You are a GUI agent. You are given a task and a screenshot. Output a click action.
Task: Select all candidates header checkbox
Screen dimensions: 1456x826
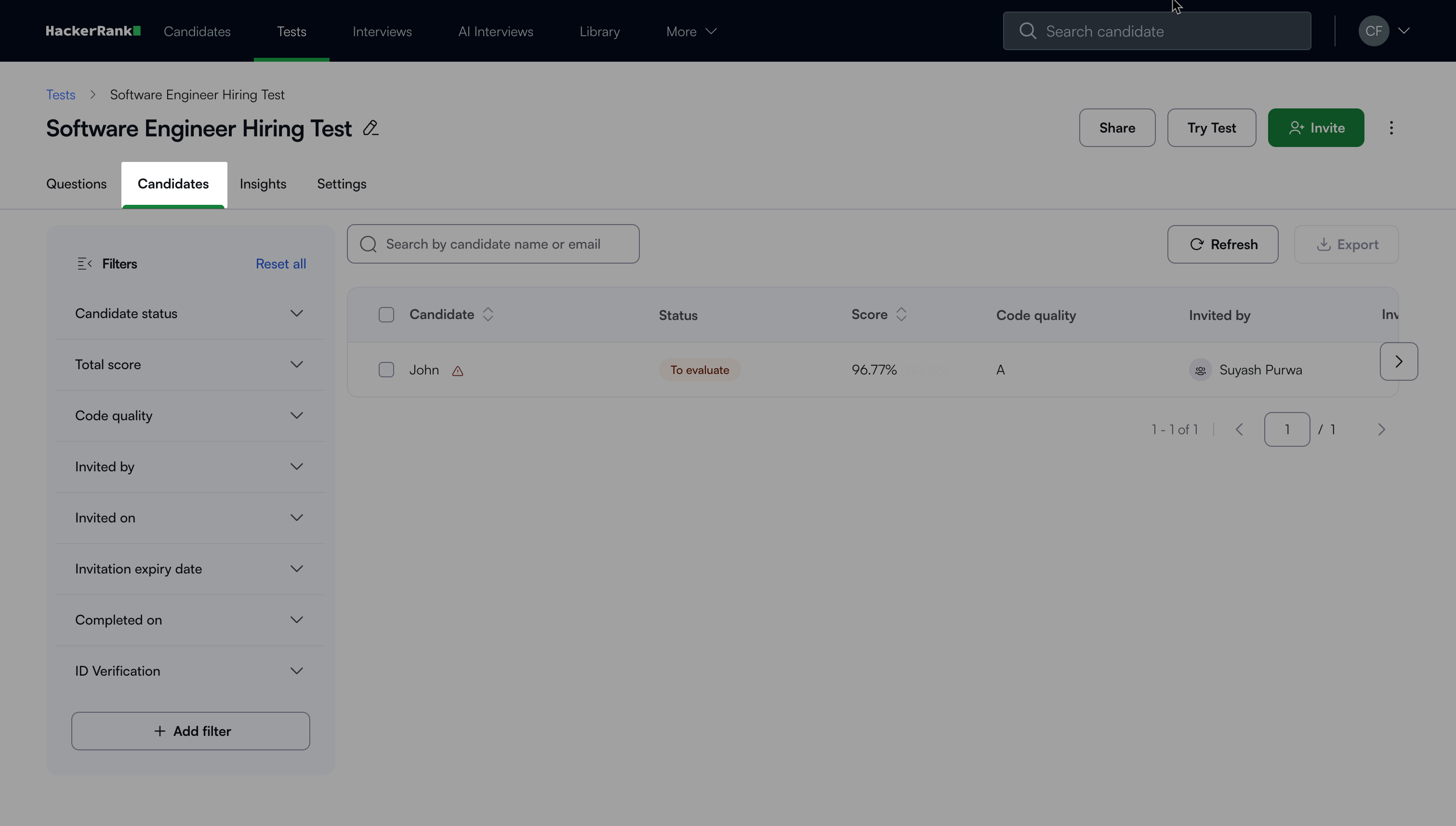click(x=386, y=315)
